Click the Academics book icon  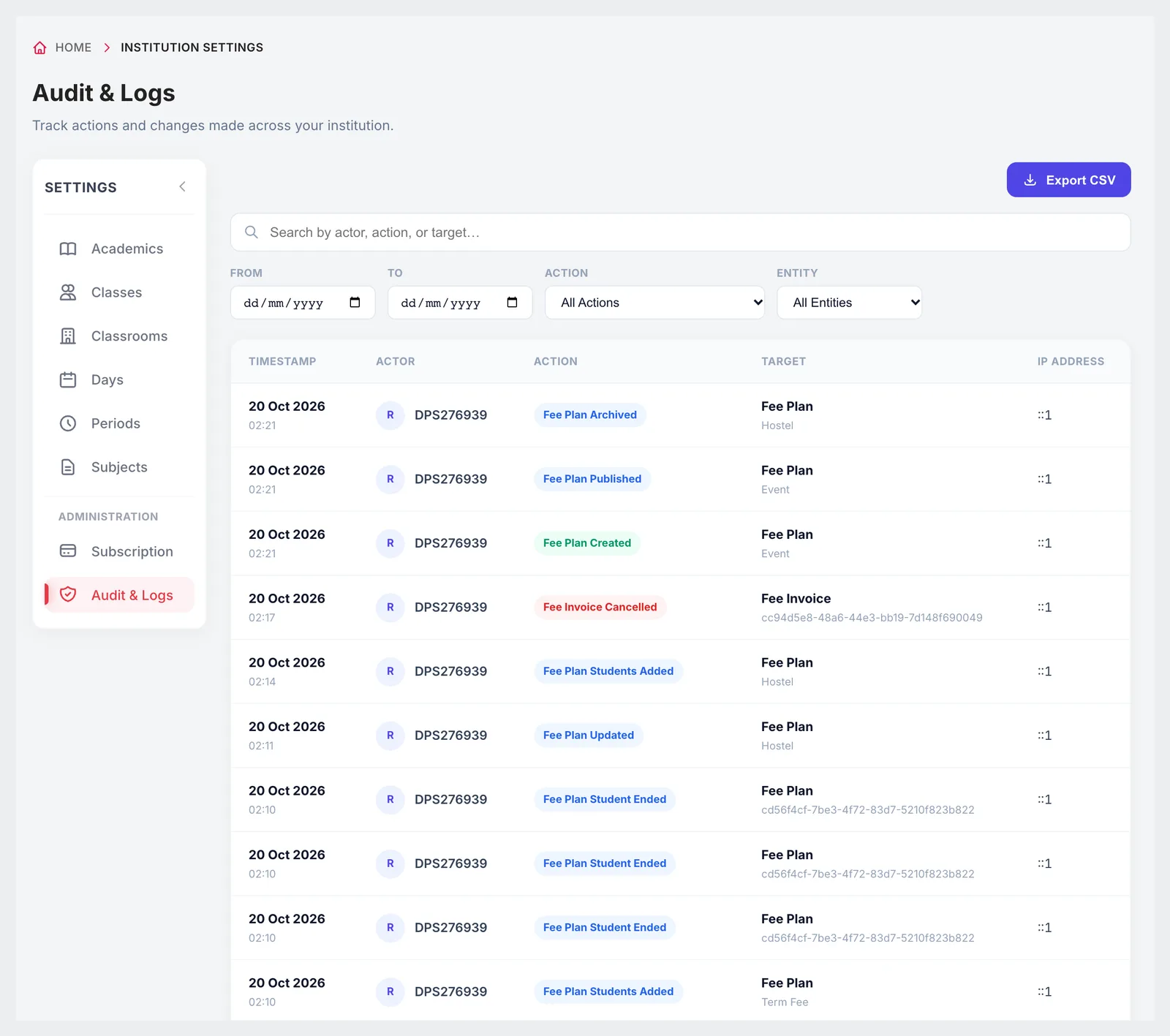(68, 249)
